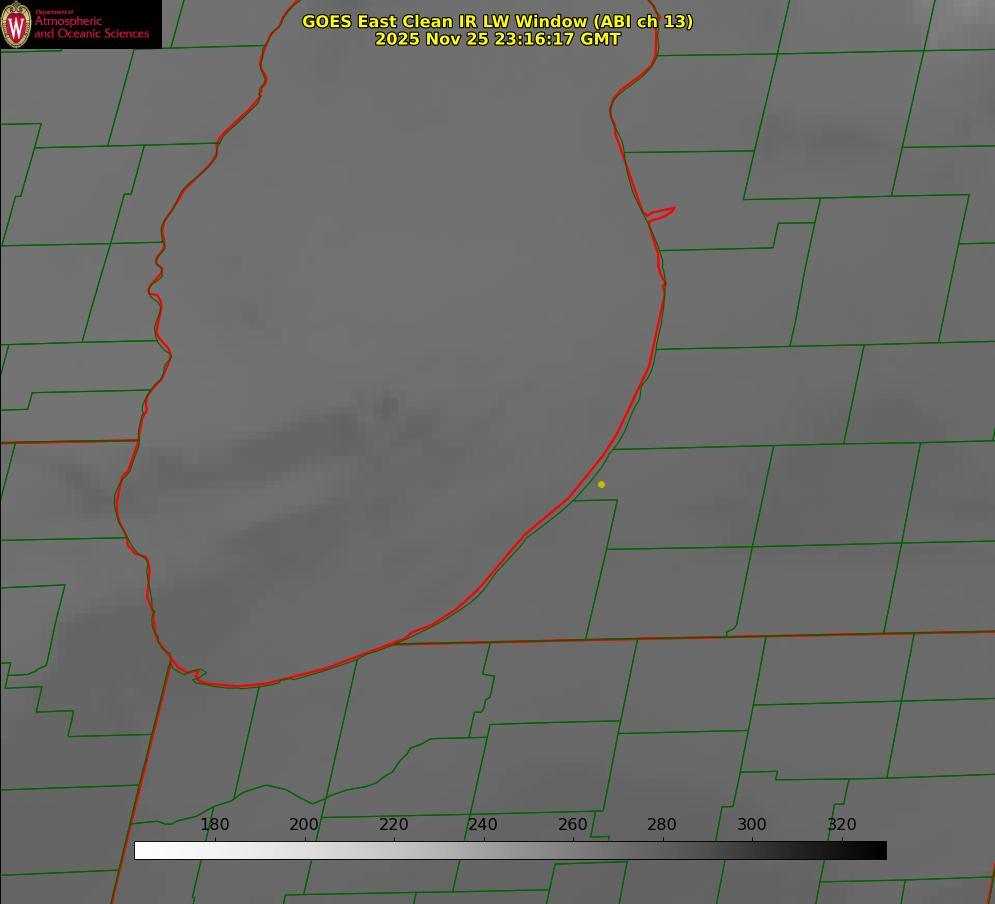
Task: Click the 2025 Nov 25 23:16:17 GMT timestamp
Action: click(x=498, y=39)
